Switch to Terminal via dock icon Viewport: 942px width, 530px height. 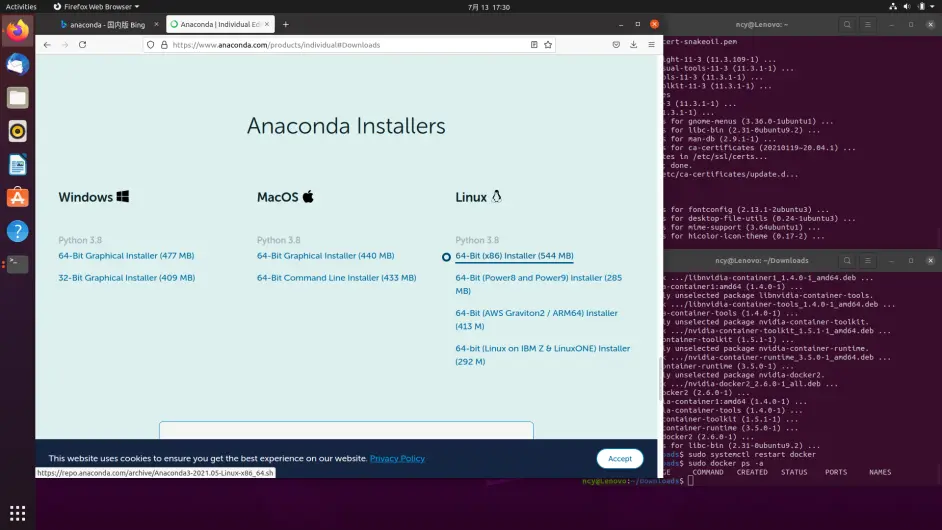click(17, 264)
